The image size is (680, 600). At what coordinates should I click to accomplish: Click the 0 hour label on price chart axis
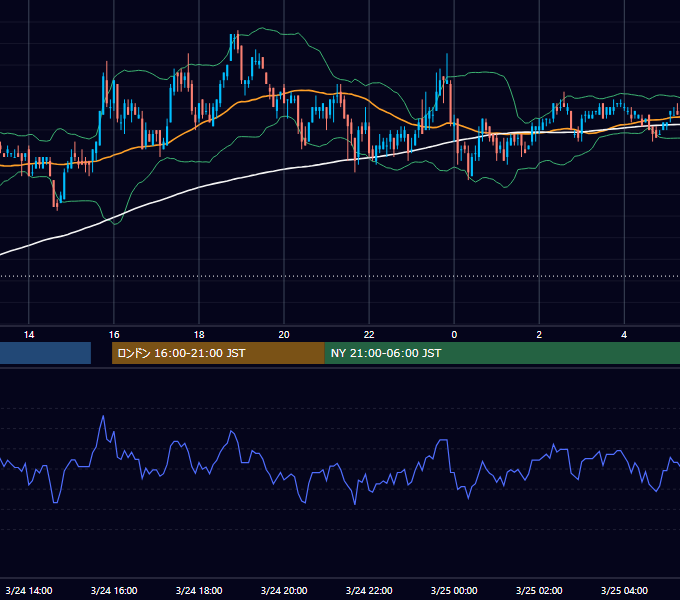click(454, 335)
